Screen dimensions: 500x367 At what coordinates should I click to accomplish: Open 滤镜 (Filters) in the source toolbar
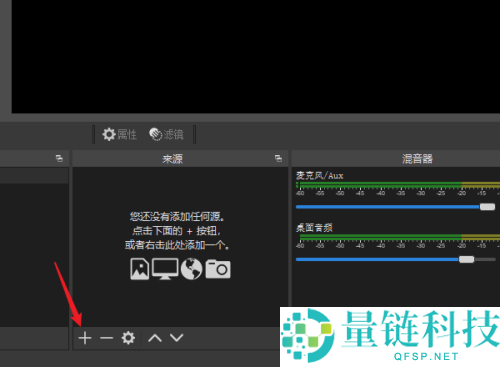(166, 135)
